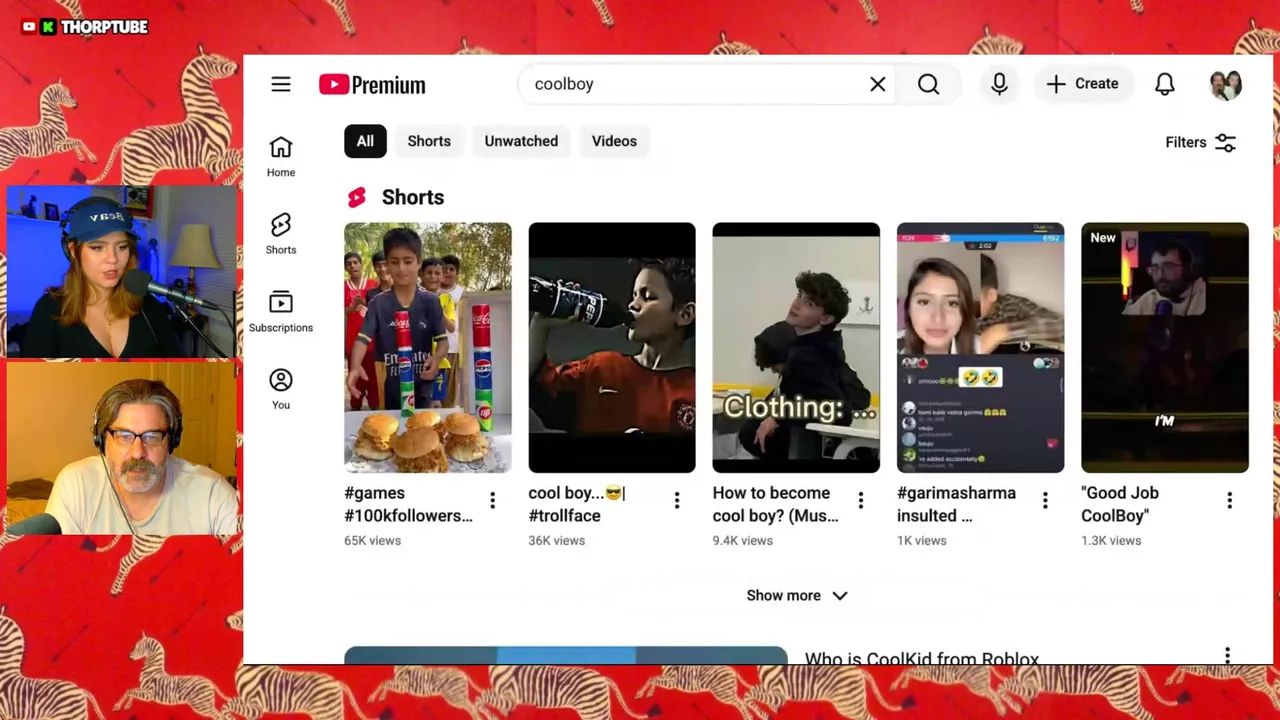Screen dimensions: 1280x720
Task: Click the man's webcam feed
Action: tap(122, 448)
